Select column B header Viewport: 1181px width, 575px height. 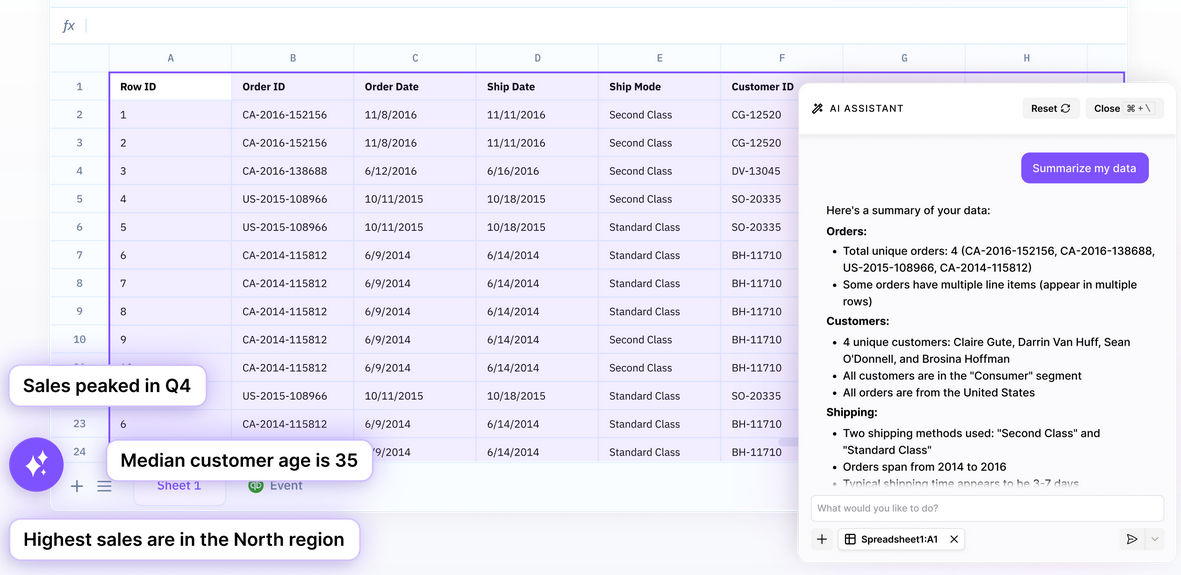pos(292,58)
